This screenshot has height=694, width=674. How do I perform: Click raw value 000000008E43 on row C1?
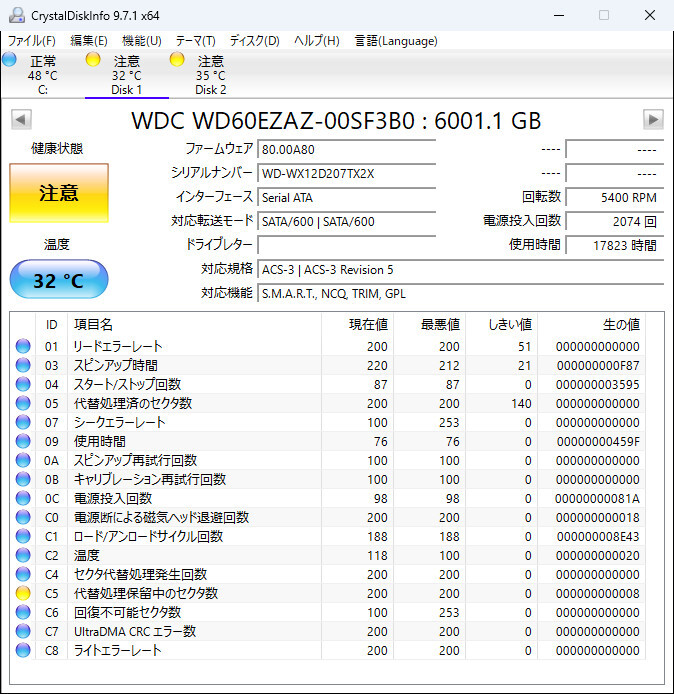tap(598, 536)
